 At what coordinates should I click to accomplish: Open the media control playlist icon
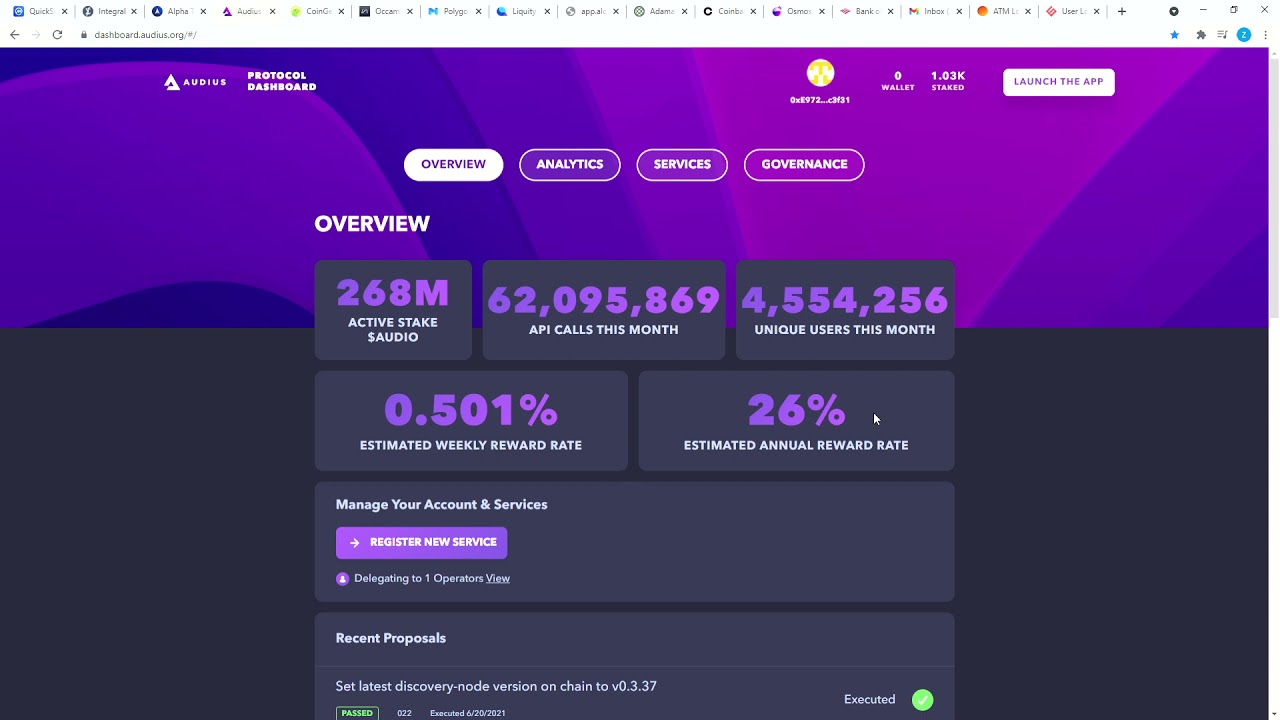[1222, 34]
